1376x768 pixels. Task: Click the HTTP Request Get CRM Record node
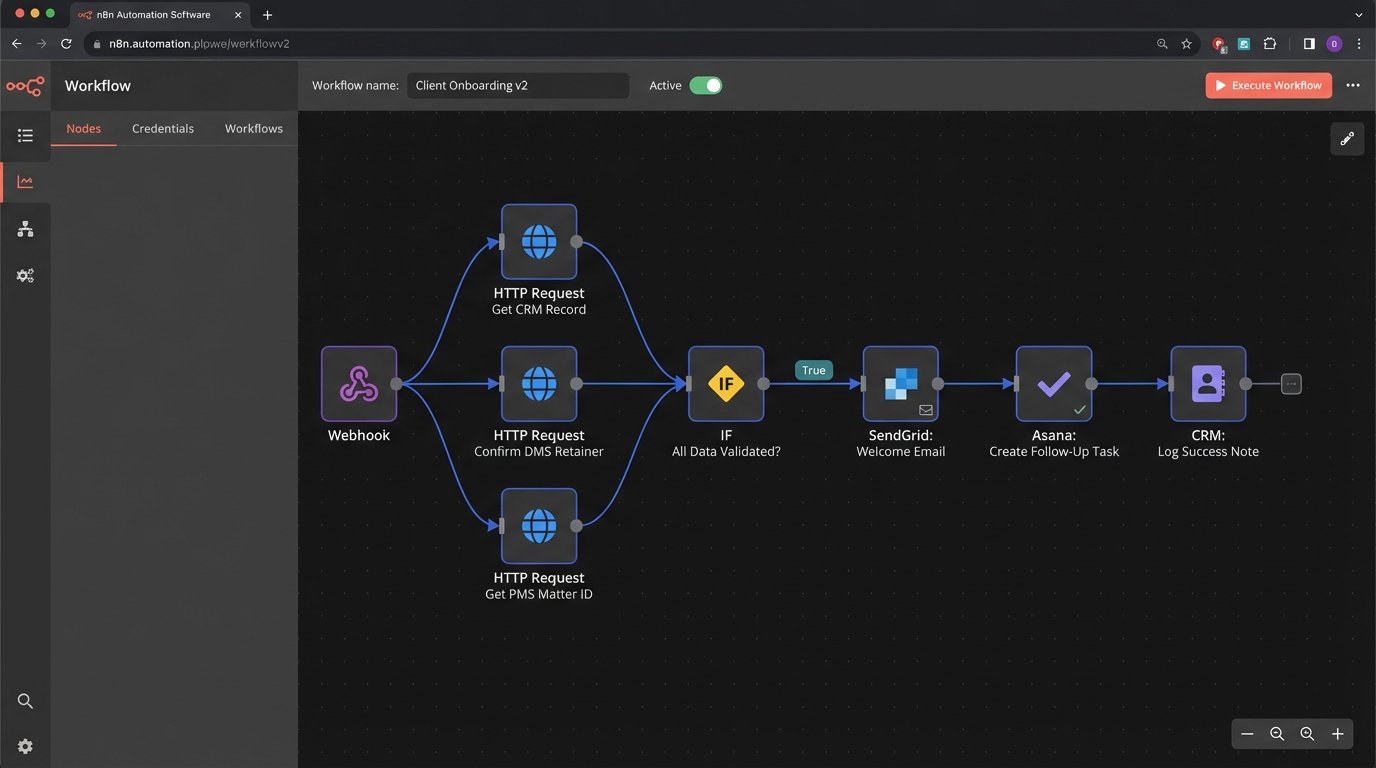539,241
